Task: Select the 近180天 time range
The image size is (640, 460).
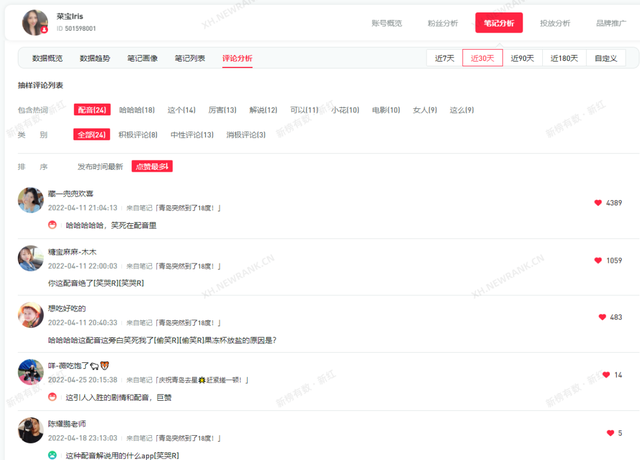Action: (564, 58)
